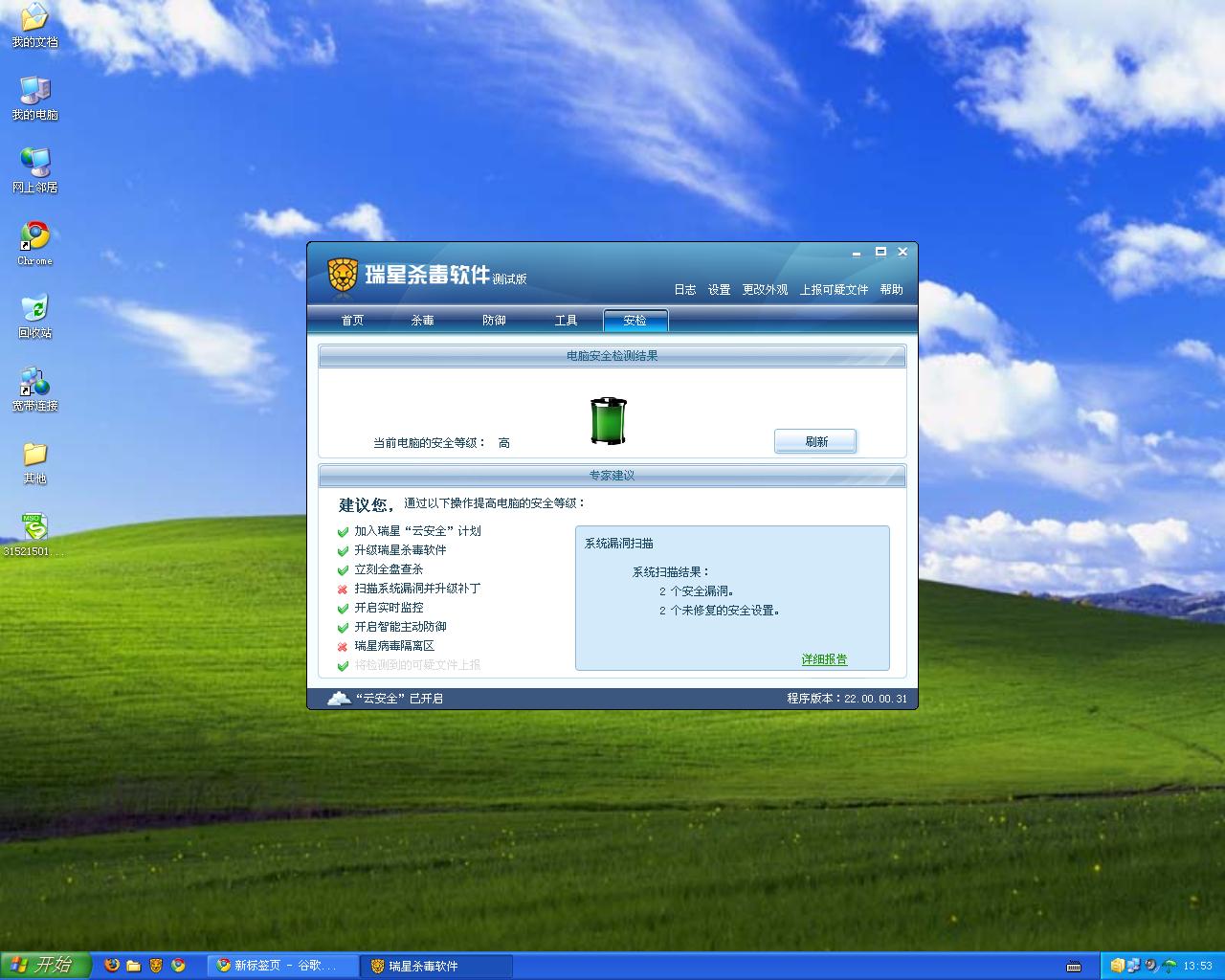Launch Firefox from quick launch bar
This screenshot has height=980, width=1225.
coord(112,966)
